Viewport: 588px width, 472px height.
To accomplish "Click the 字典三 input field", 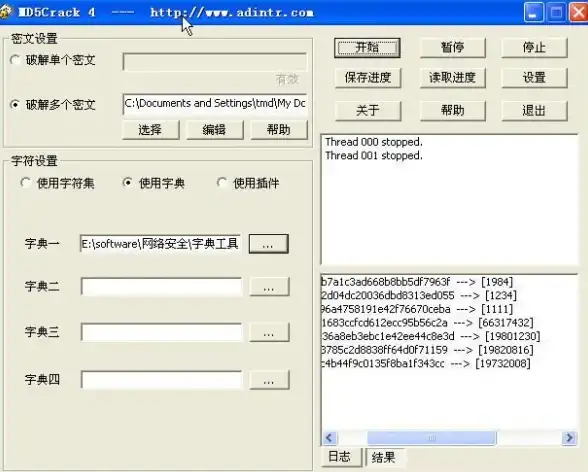I will click(162, 332).
